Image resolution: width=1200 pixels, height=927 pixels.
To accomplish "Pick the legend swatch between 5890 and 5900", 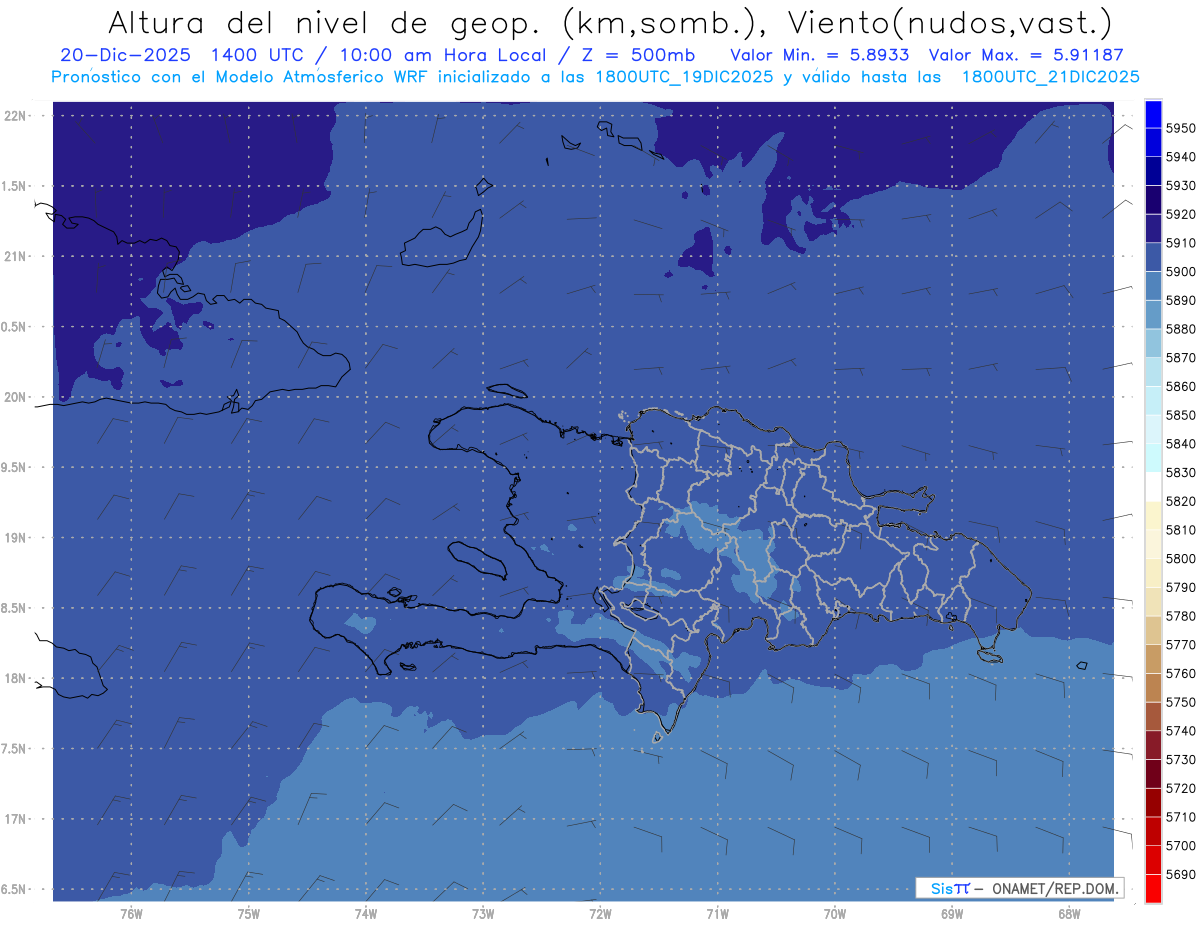I will click(x=1153, y=286).
